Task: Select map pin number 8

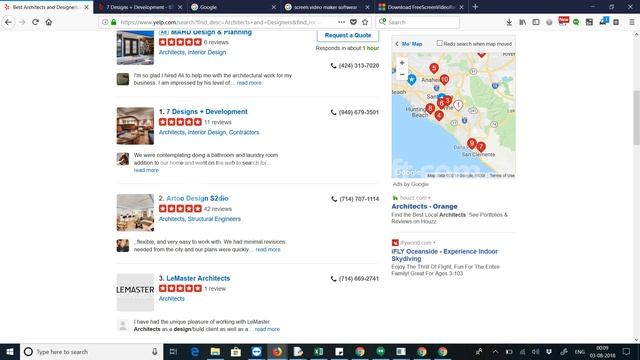Action: pyautogui.click(x=430, y=109)
